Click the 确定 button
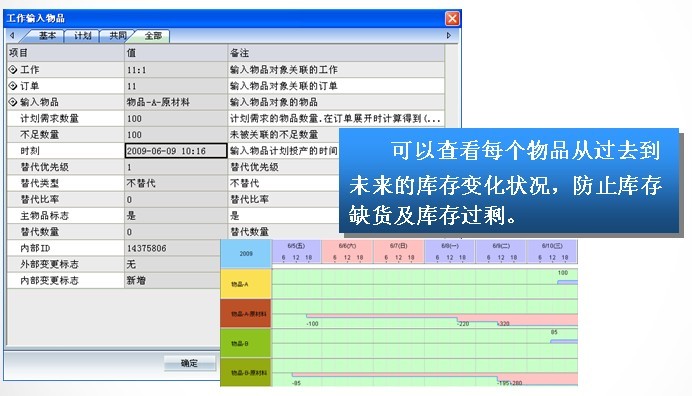The image size is (692, 396). click(x=189, y=363)
